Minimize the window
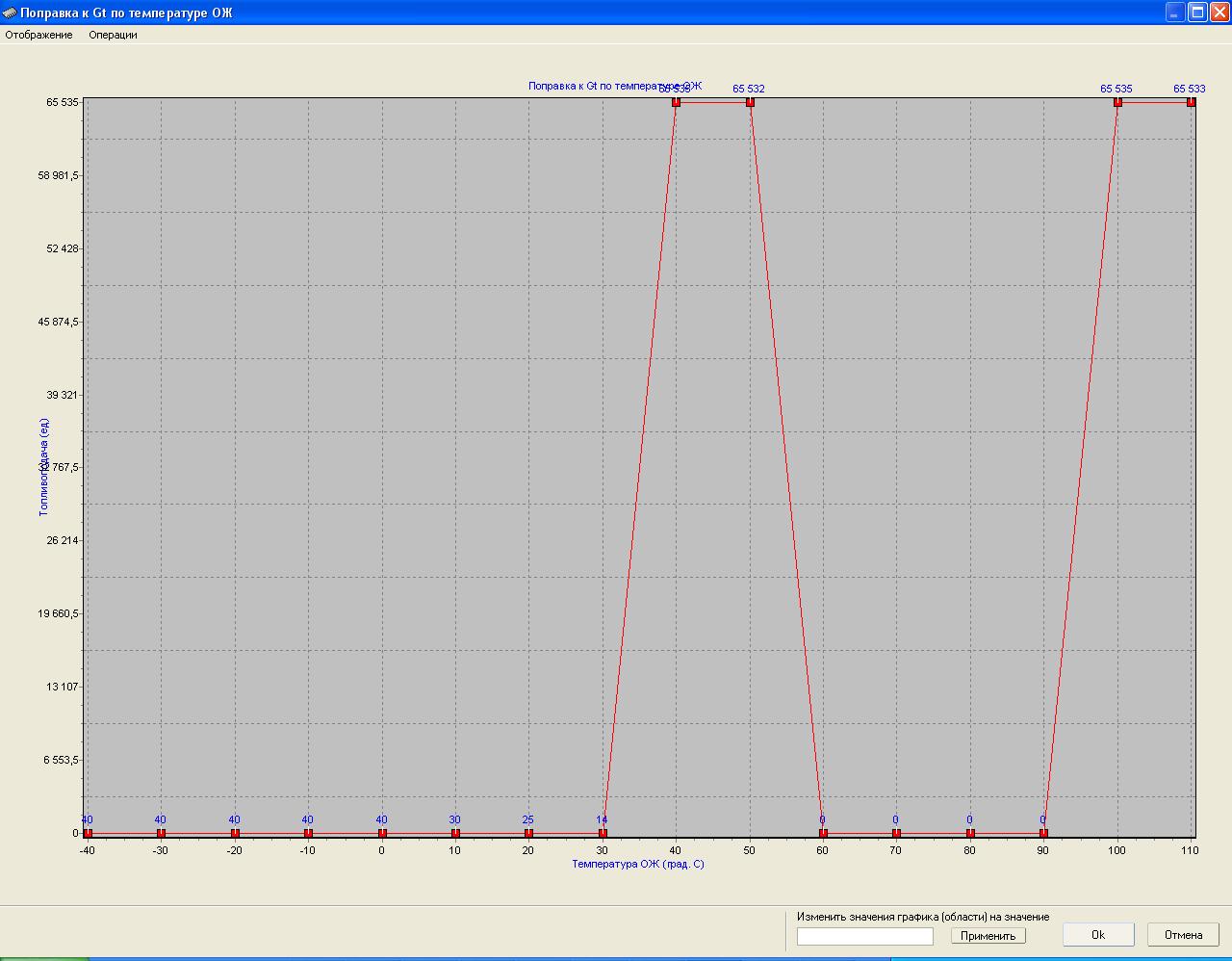Screen dimensions: 1232x961 tap(1175, 13)
